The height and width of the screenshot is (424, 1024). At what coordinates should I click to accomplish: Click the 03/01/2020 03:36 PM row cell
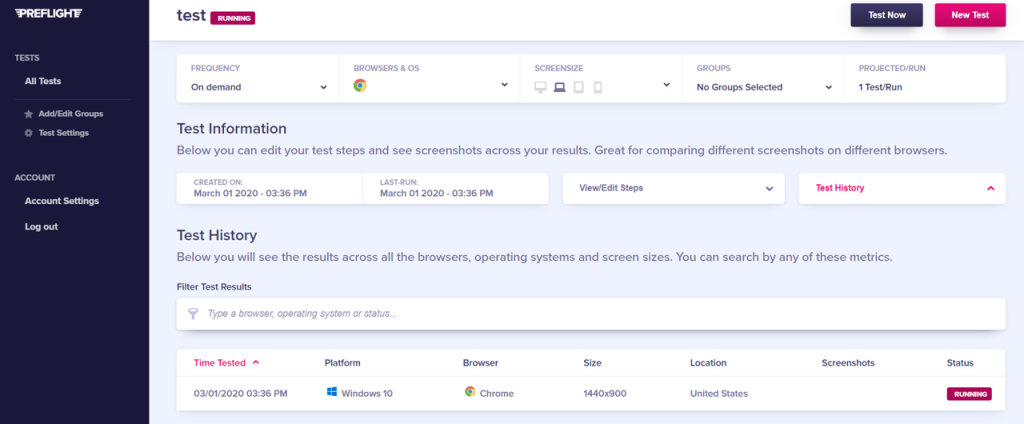pyautogui.click(x=240, y=393)
